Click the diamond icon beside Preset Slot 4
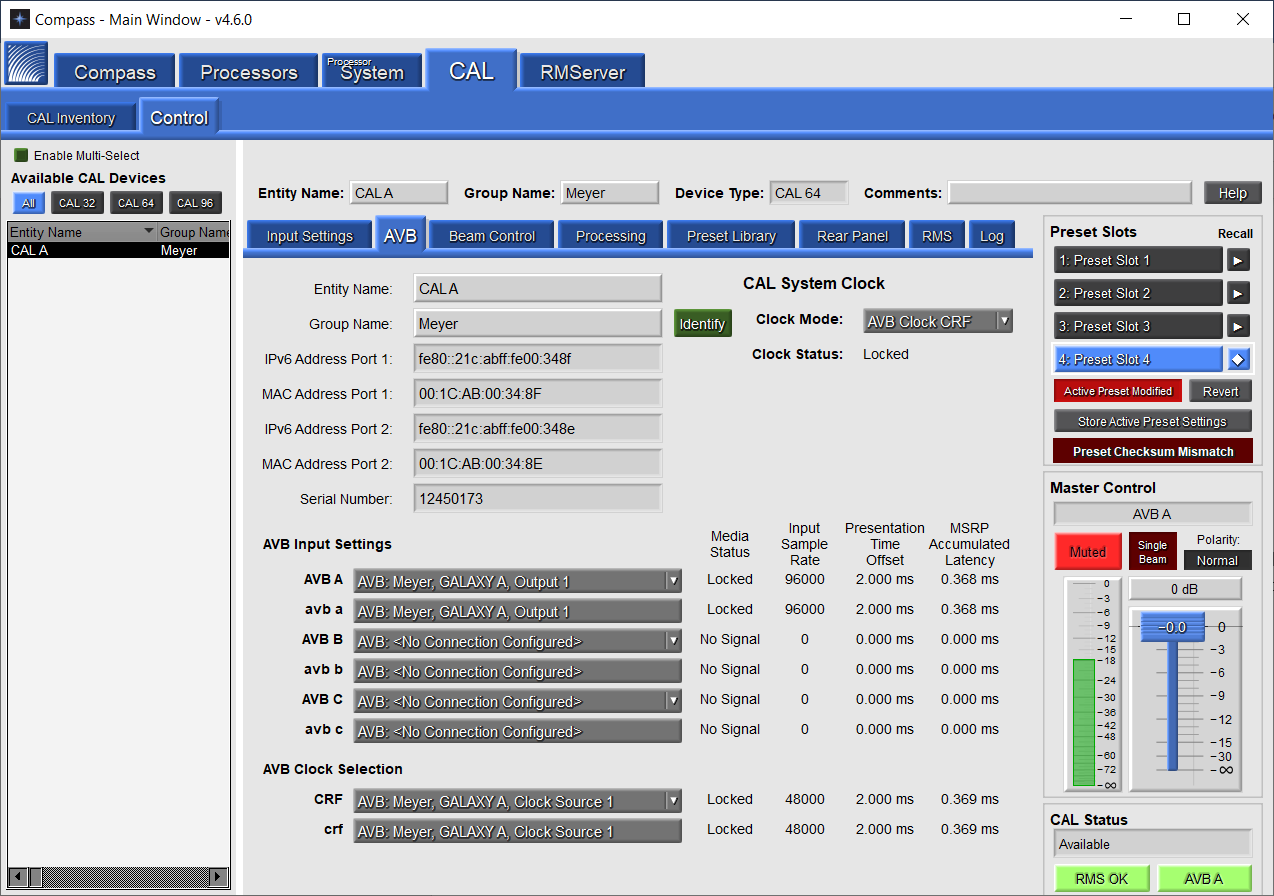 pos(1238,360)
